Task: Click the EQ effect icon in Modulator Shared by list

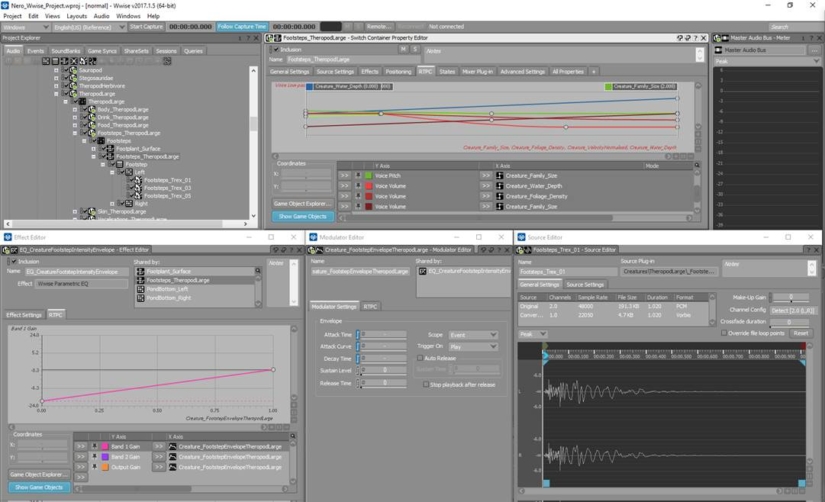Action: point(422,271)
